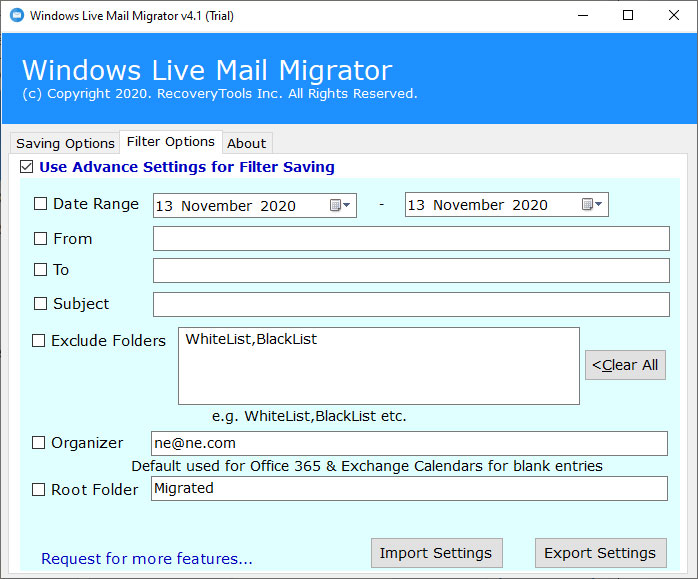Click Import Settings button
Screen dimensions: 698x579
[x=436, y=553]
